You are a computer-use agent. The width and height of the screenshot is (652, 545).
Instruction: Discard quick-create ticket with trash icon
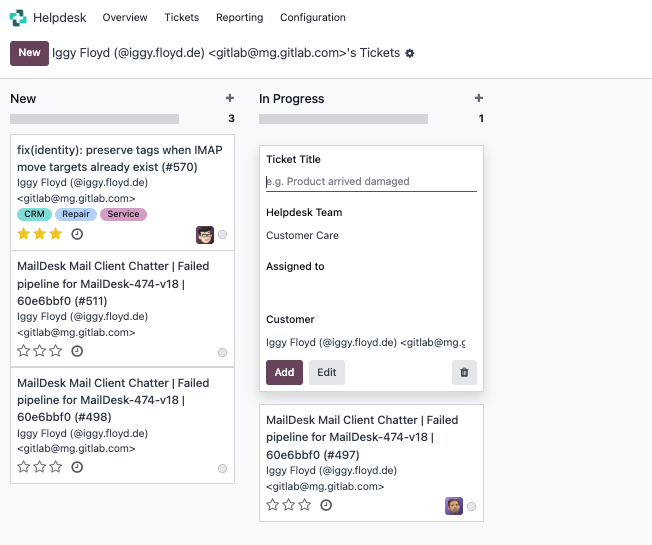click(x=464, y=372)
